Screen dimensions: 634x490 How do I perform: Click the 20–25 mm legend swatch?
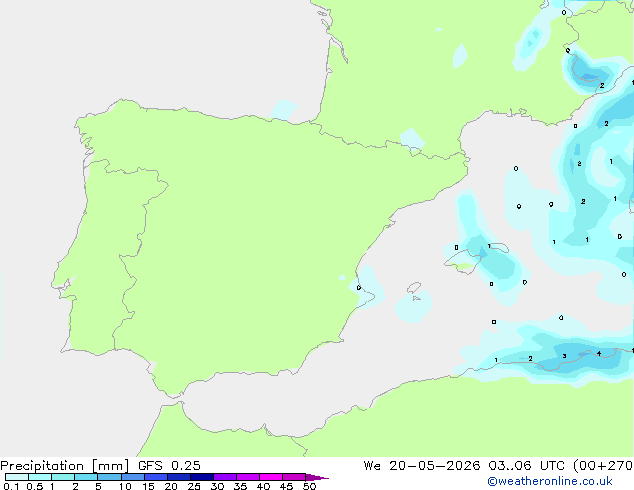[178, 477]
